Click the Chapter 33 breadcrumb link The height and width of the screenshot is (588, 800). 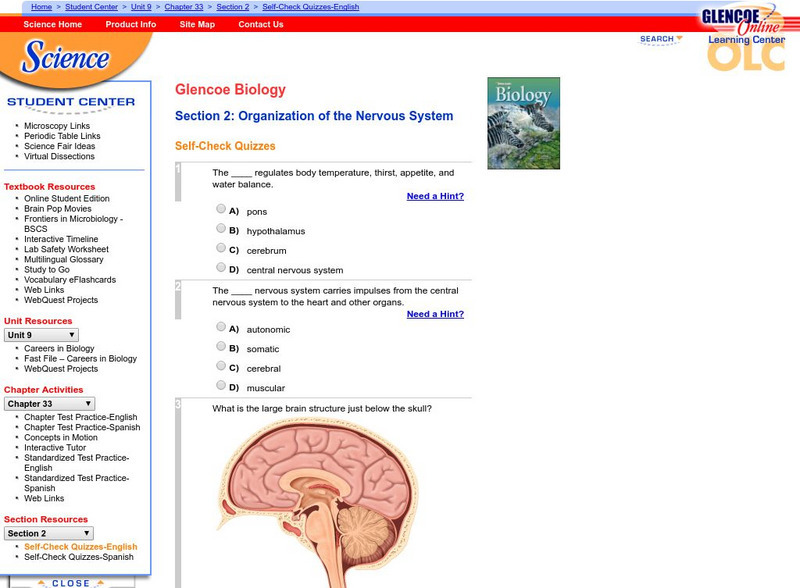[184, 7]
